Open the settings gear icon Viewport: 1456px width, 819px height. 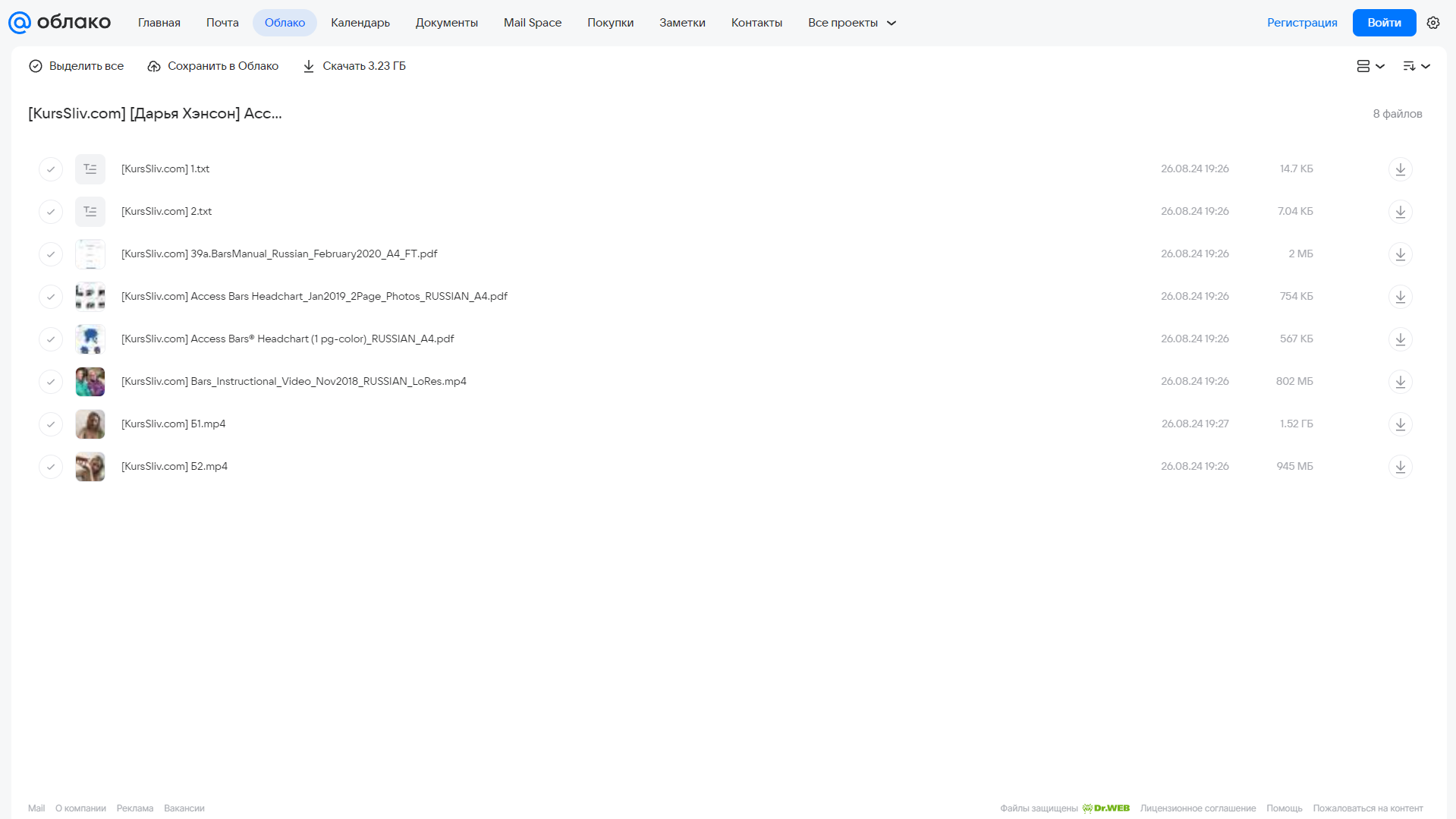point(1432,23)
